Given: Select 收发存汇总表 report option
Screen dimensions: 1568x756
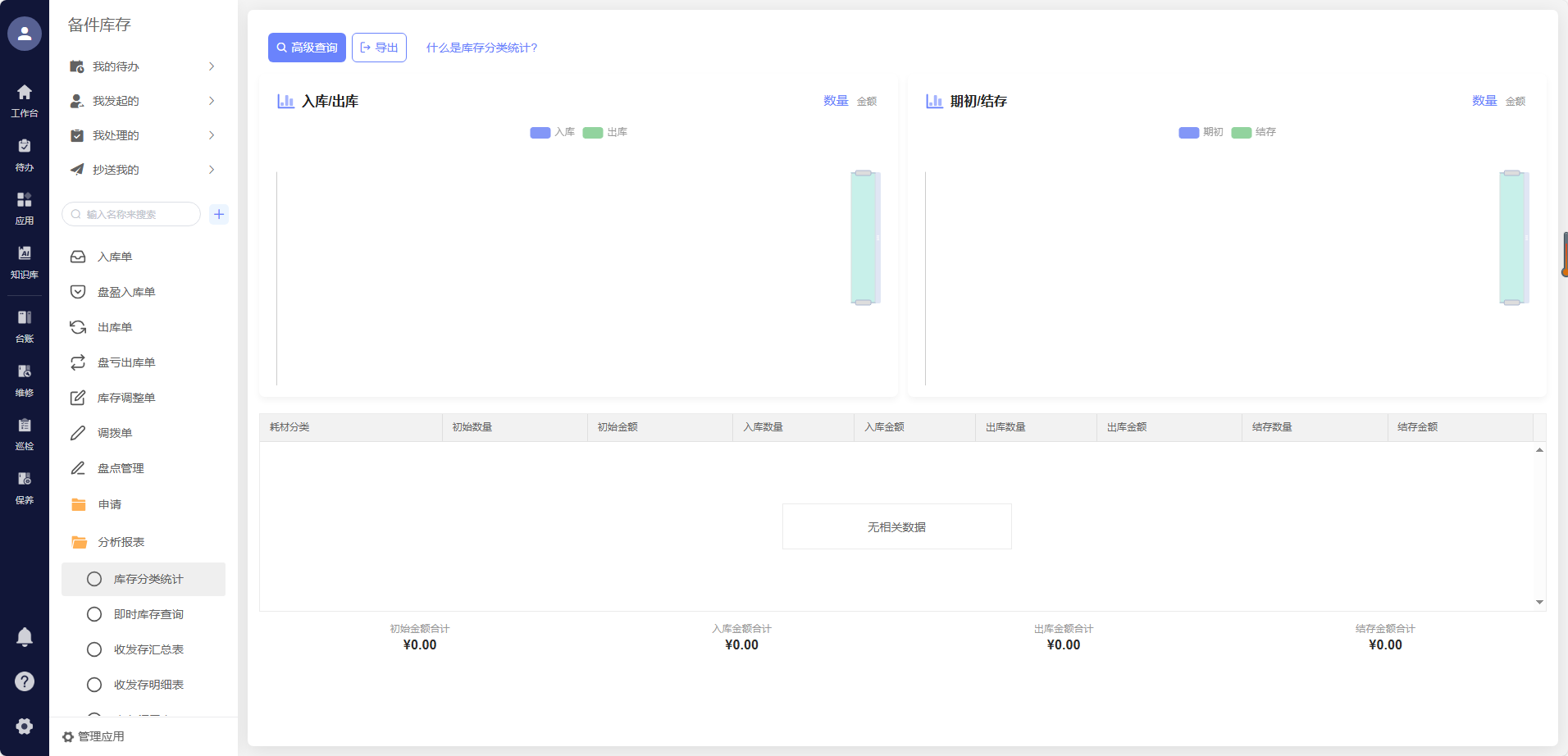Looking at the screenshot, I should pos(148,649).
